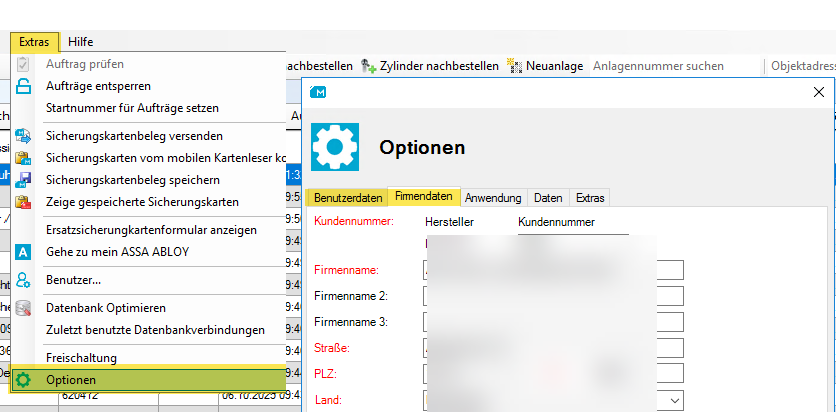Close the Optionen dialog window

click(x=821, y=92)
